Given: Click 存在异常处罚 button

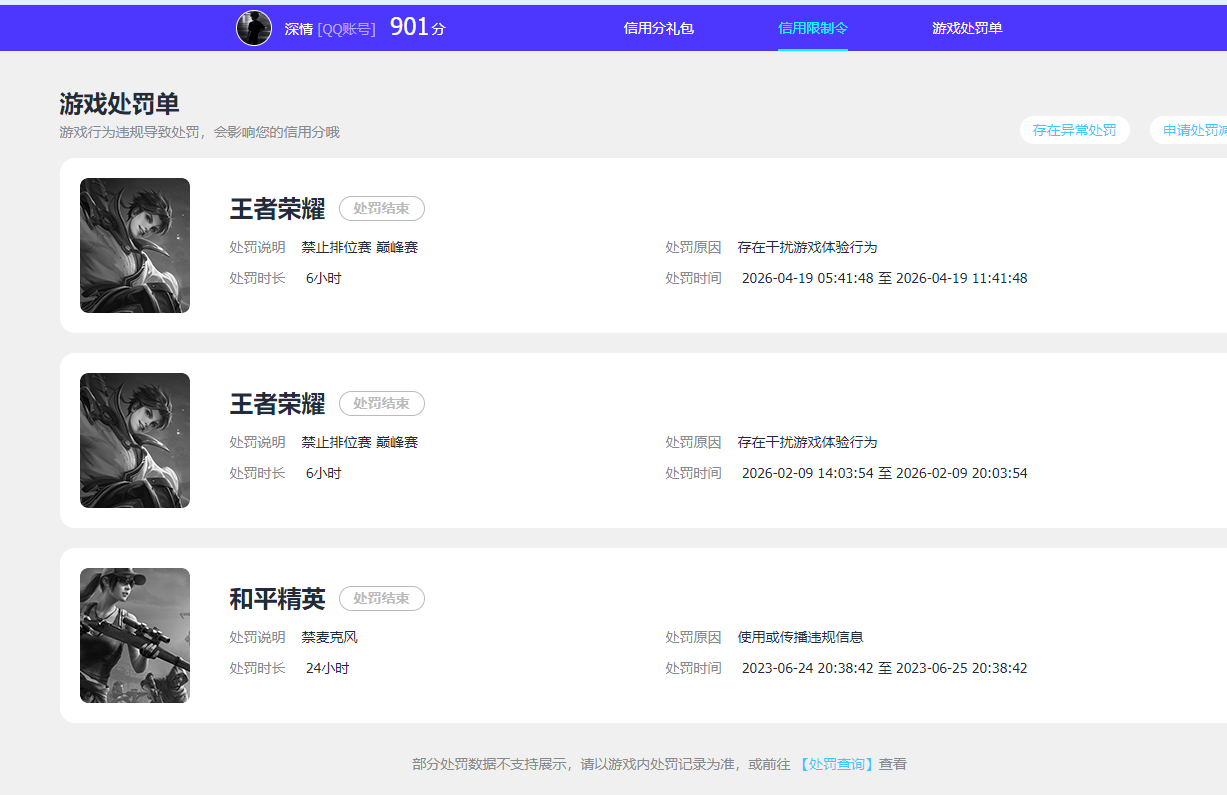Looking at the screenshot, I should pos(1074,130).
